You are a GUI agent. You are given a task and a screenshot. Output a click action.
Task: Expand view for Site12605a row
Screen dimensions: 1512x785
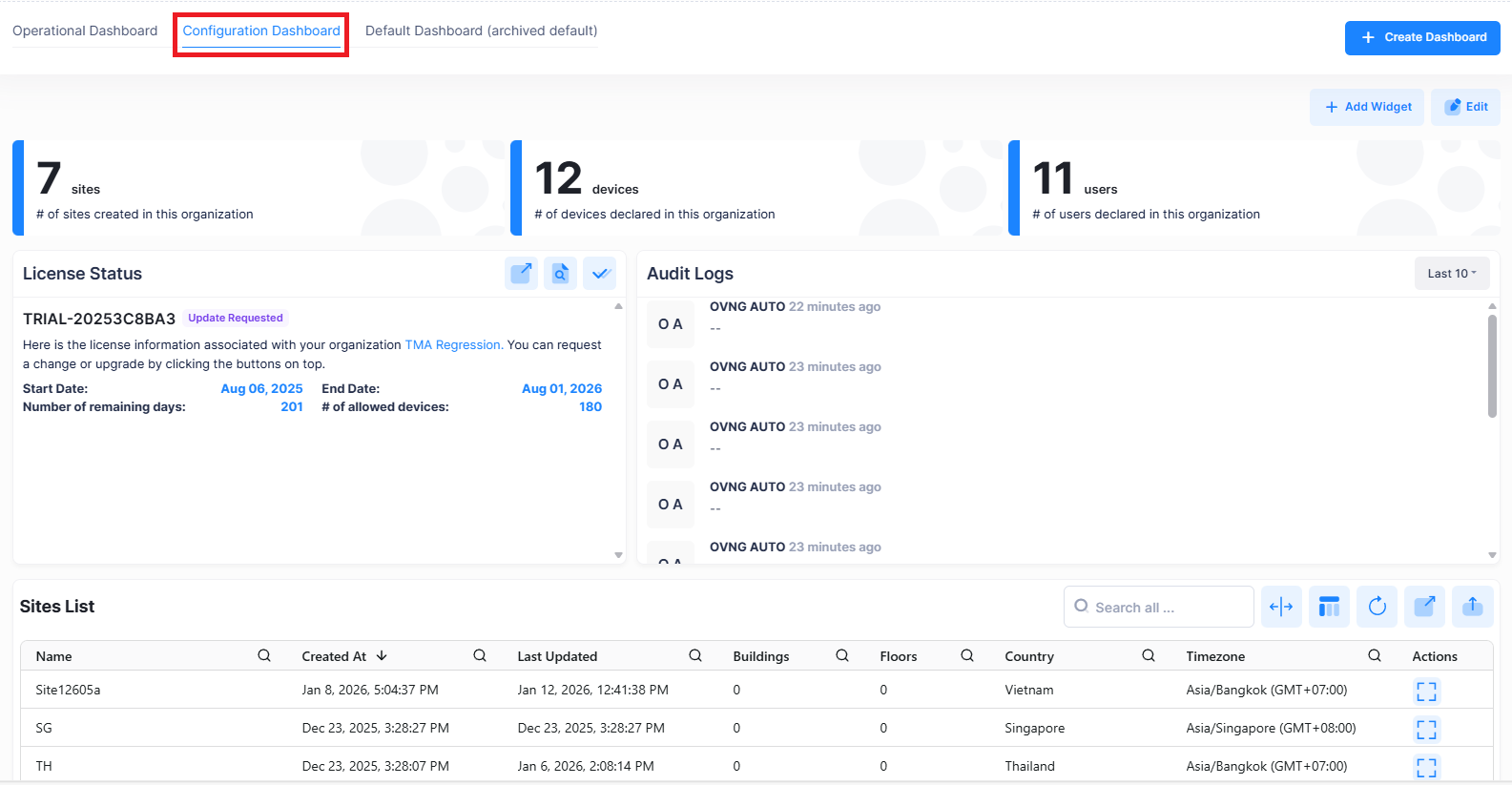point(1426,691)
